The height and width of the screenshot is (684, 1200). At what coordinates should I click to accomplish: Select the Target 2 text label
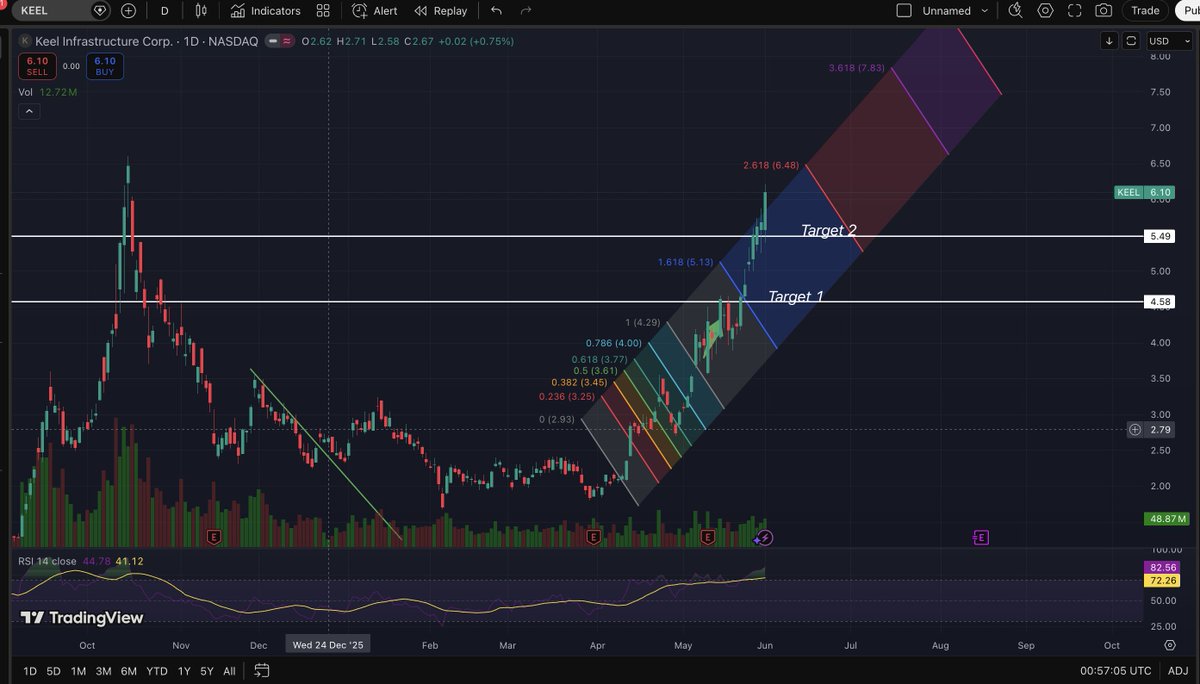tap(829, 230)
